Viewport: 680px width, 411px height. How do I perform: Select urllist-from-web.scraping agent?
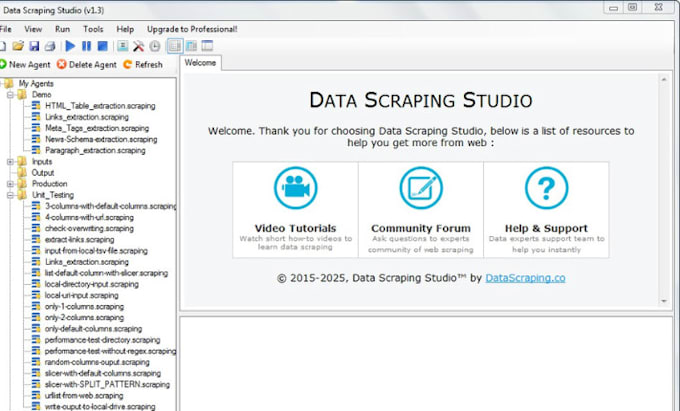pyautogui.click(x=84, y=395)
